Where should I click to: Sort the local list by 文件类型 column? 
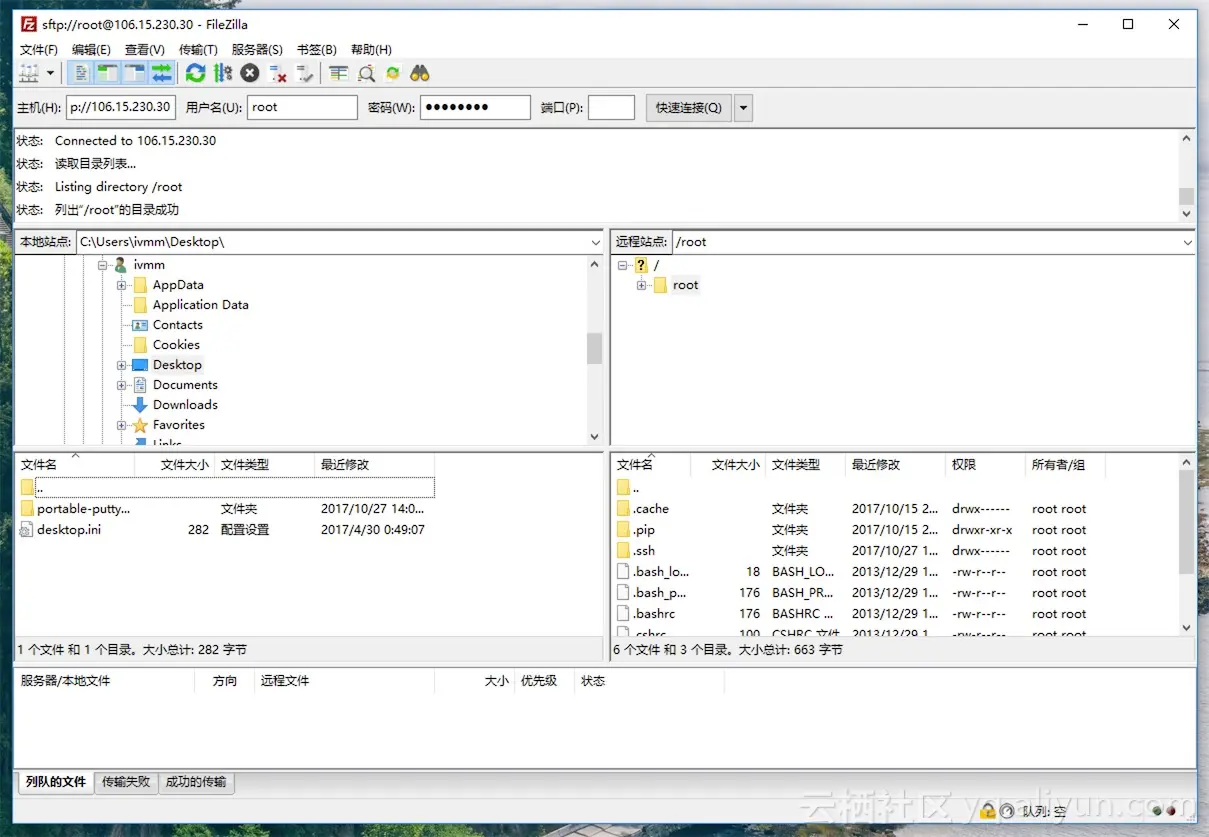(x=264, y=465)
